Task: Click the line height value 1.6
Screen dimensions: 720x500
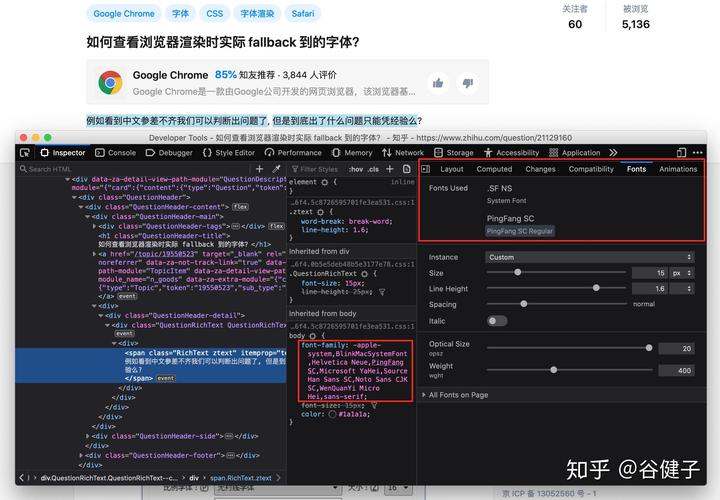Action: (x=649, y=288)
